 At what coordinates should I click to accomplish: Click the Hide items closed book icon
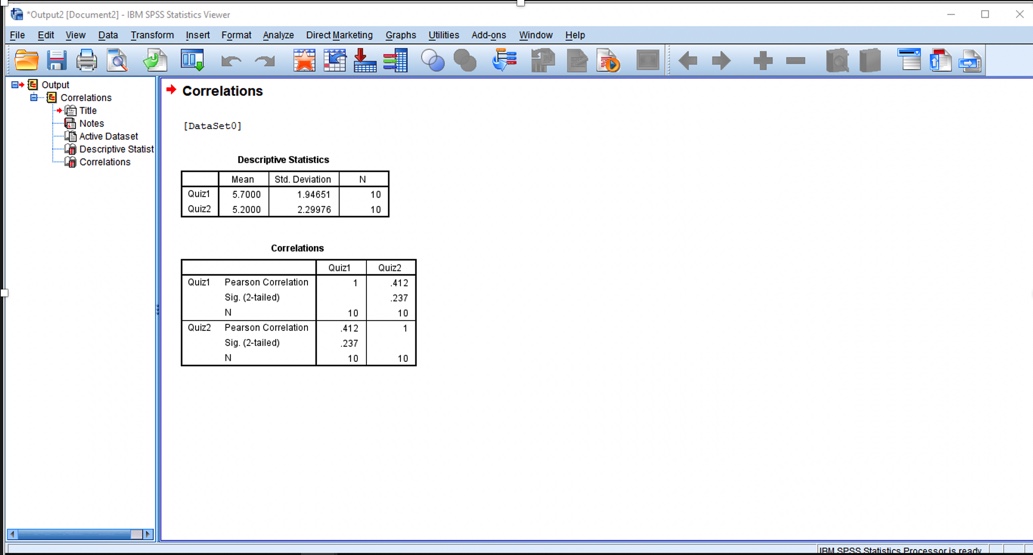(870, 61)
